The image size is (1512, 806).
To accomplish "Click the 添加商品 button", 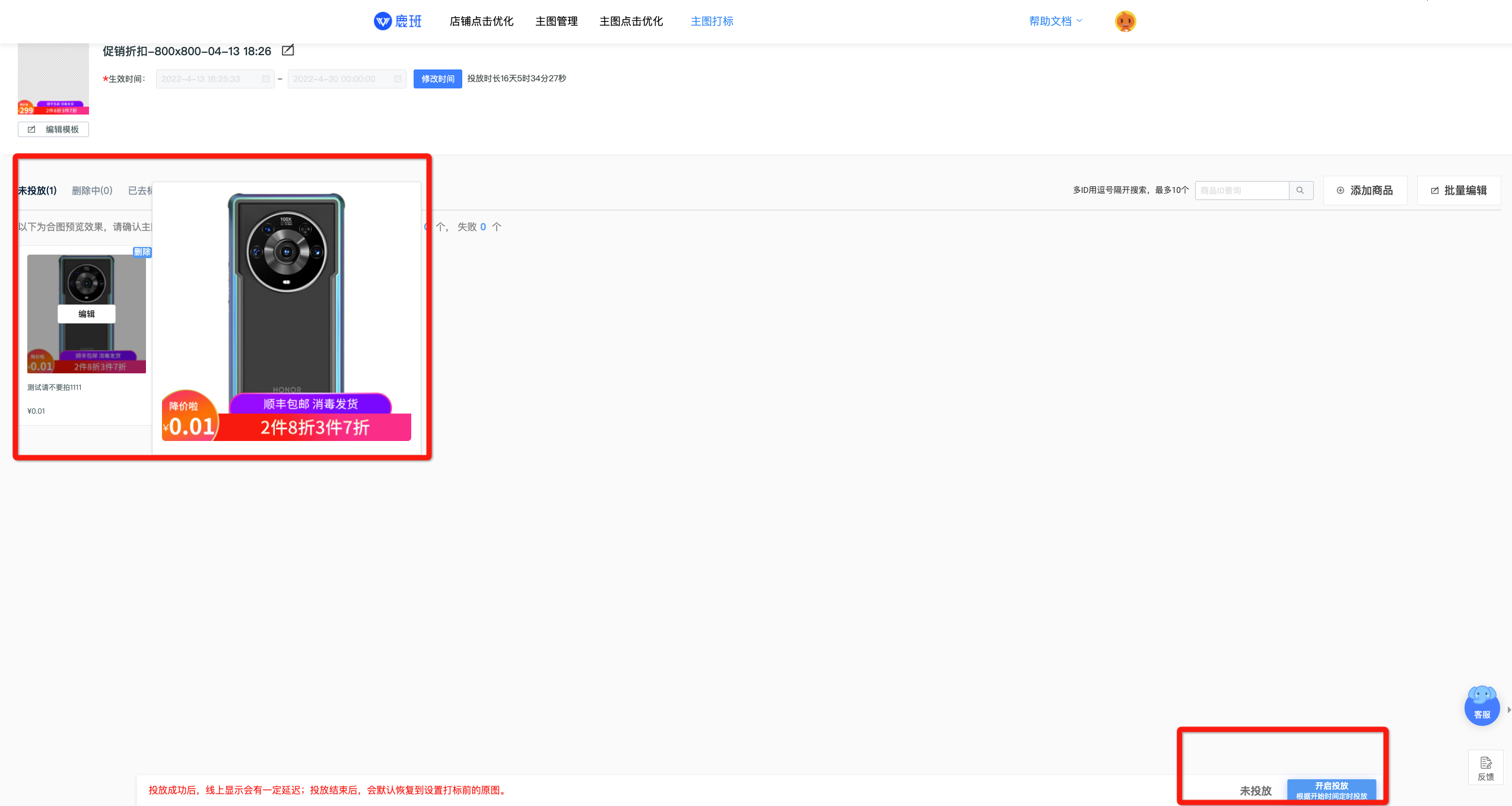I will point(1365,191).
